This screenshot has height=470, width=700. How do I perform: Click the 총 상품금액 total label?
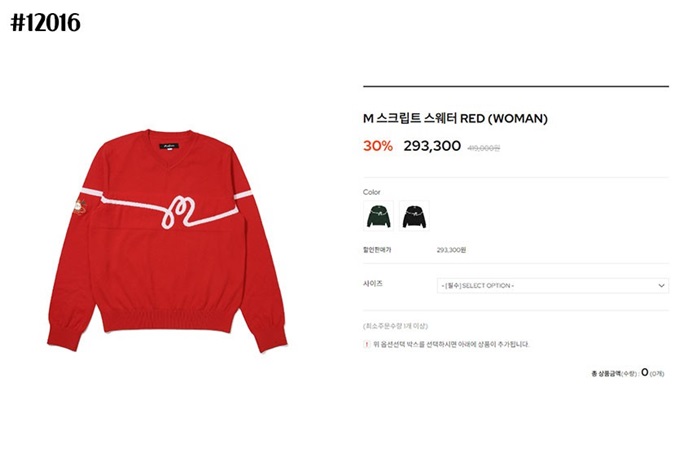pyautogui.click(x=614, y=374)
